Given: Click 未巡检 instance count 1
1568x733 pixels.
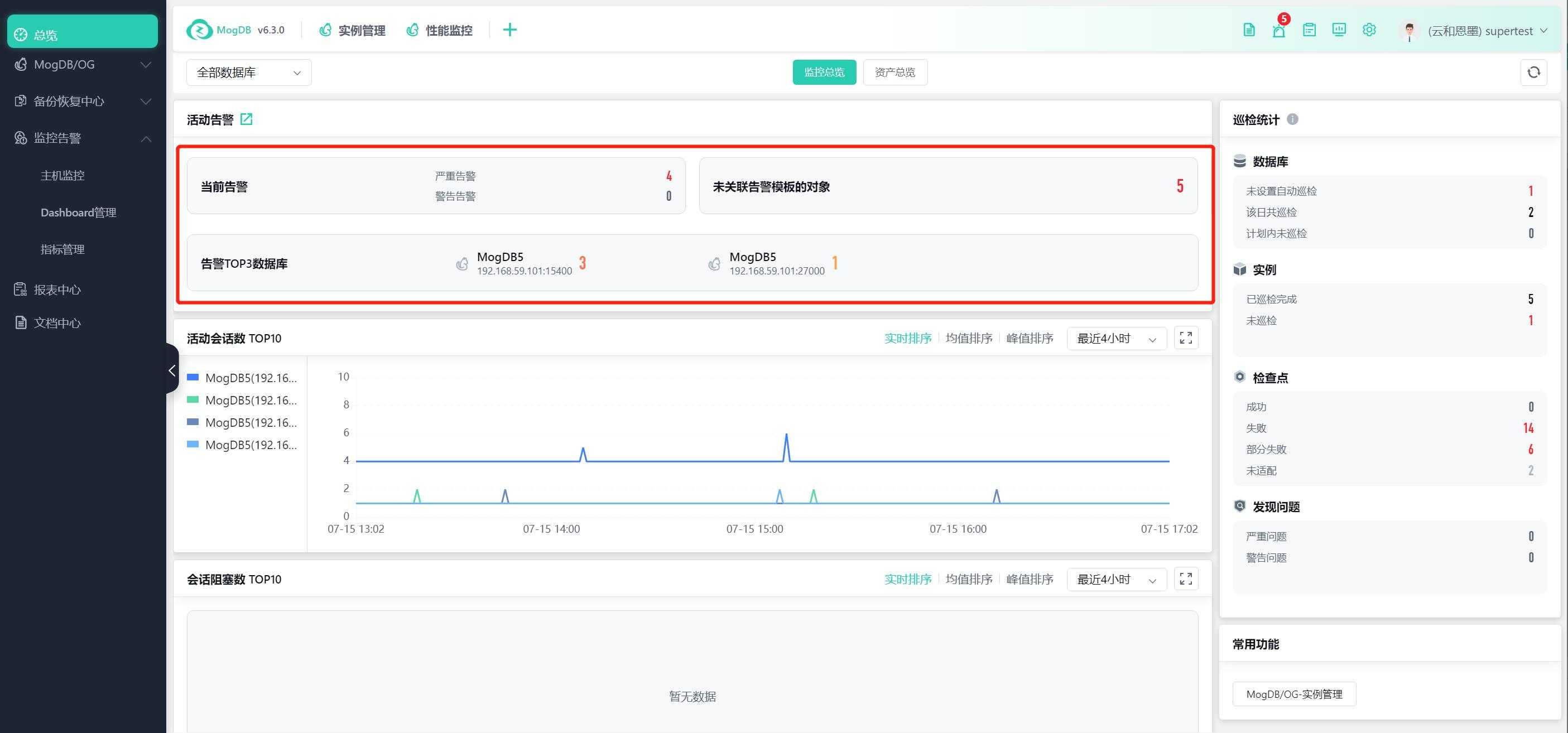Looking at the screenshot, I should tap(1531, 321).
